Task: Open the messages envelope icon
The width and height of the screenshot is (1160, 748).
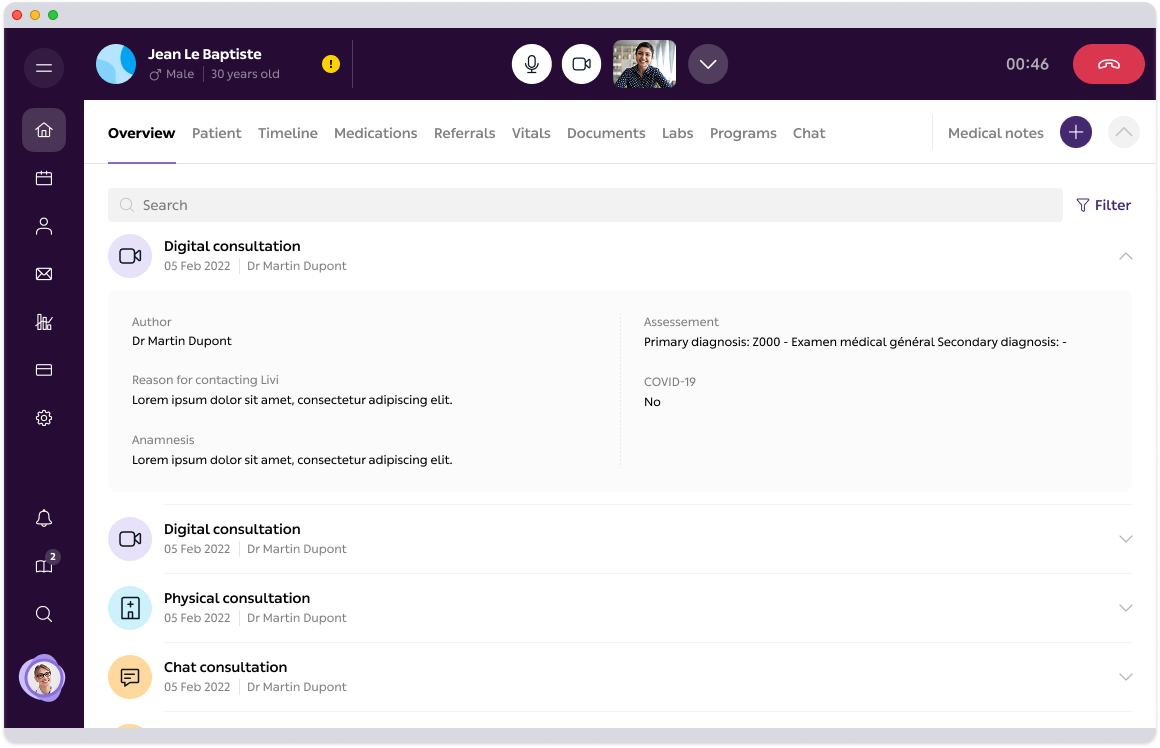Action: point(44,274)
